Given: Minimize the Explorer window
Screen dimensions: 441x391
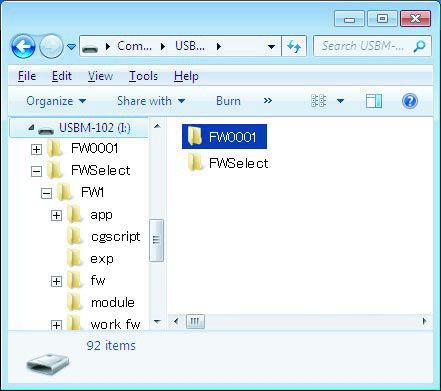Looking at the screenshot, I should click(349, 19).
